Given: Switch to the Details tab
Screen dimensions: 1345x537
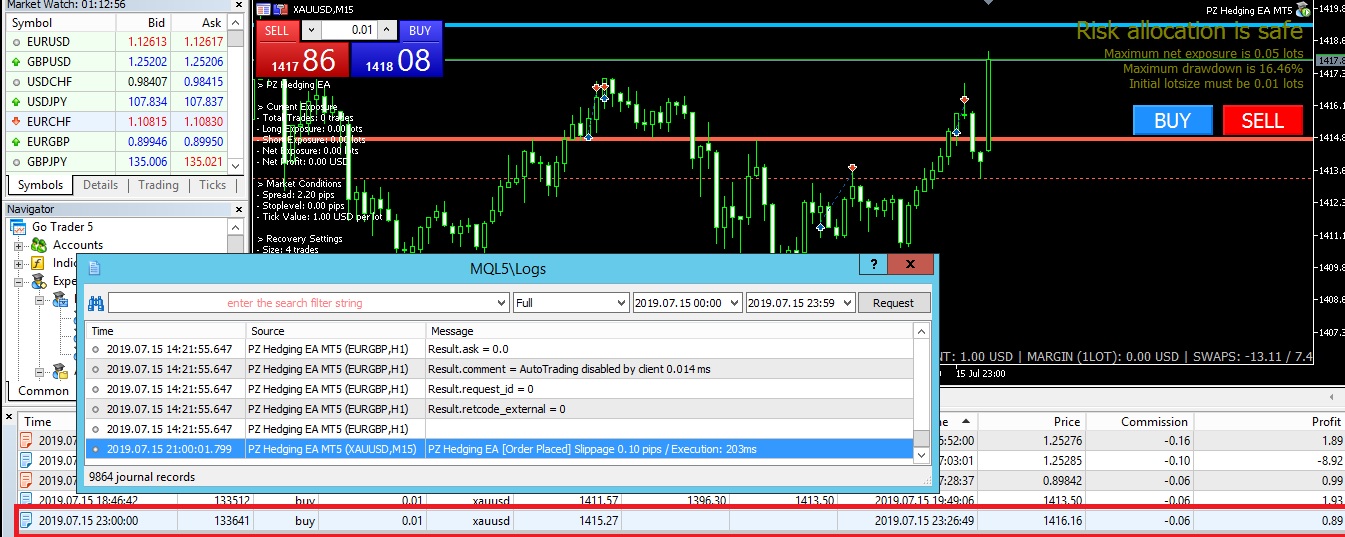Looking at the screenshot, I should pos(100,185).
